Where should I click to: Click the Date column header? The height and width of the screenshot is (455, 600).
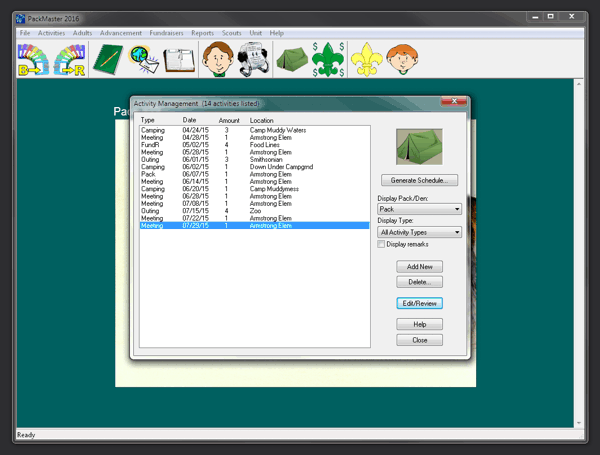point(189,120)
